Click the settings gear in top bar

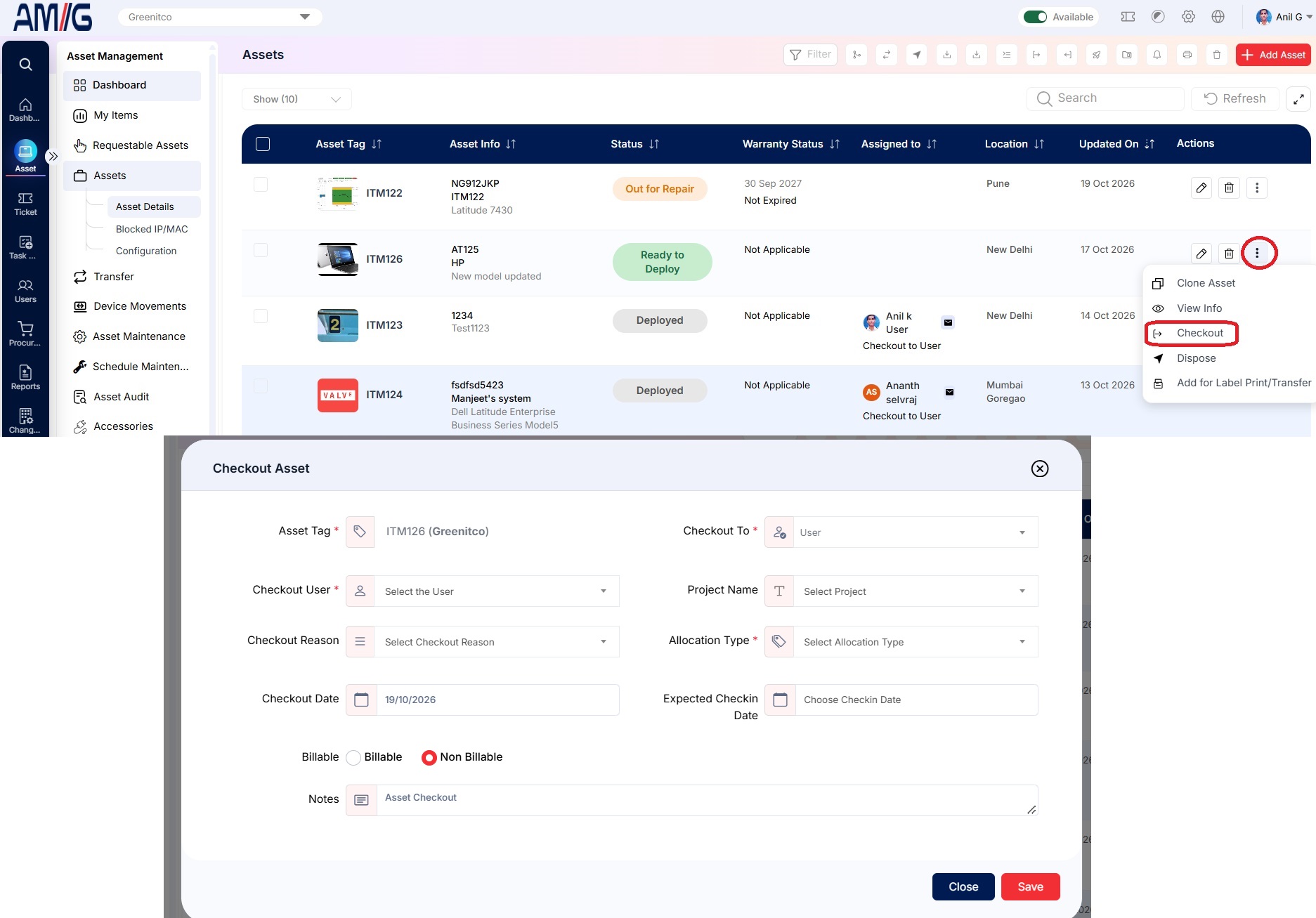1188,17
